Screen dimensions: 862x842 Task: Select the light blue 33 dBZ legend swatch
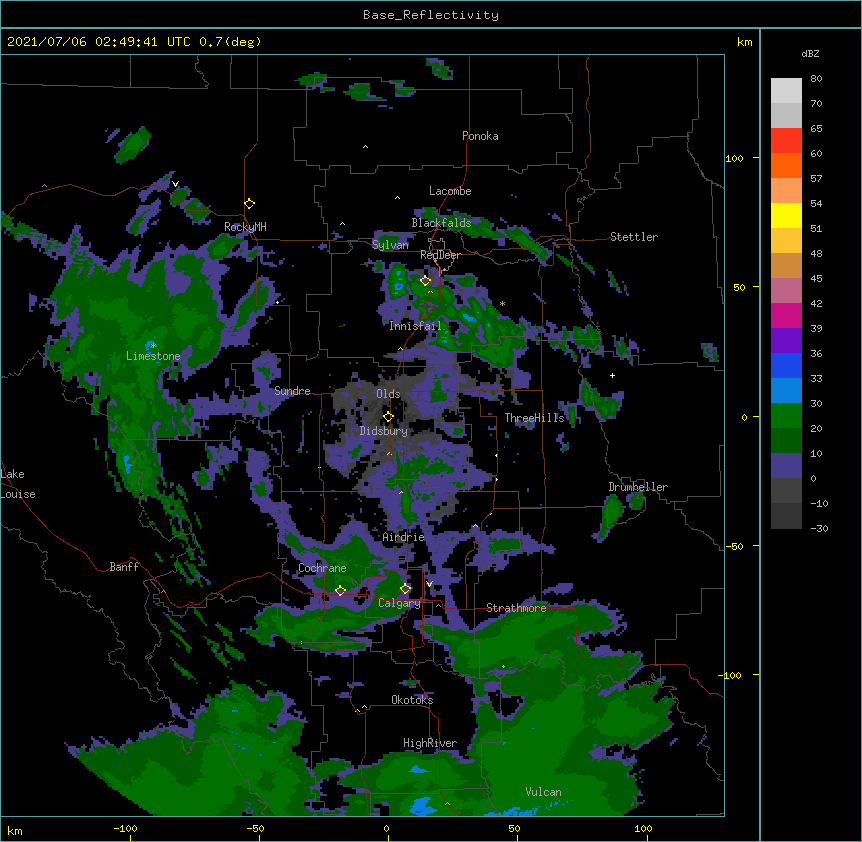click(786, 390)
